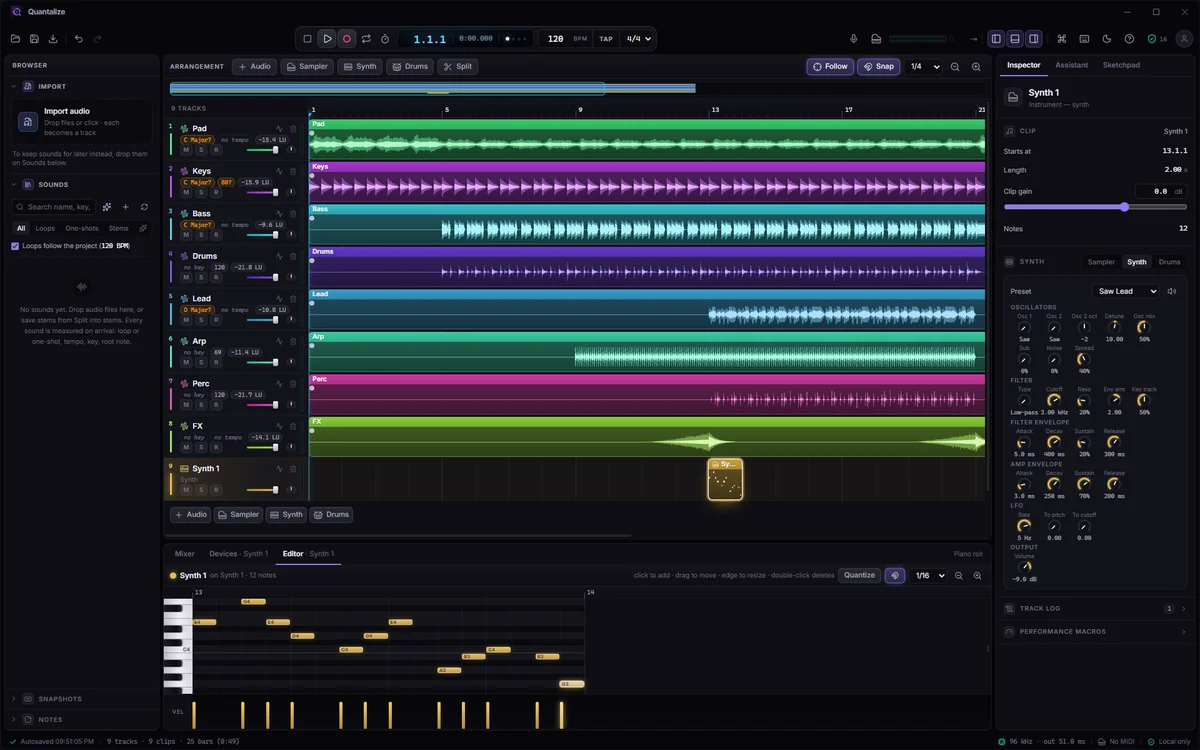The height and width of the screenshot is (750, 1200).
Task: Click the green shield icon showing 16
Action: pos(1156,39)
